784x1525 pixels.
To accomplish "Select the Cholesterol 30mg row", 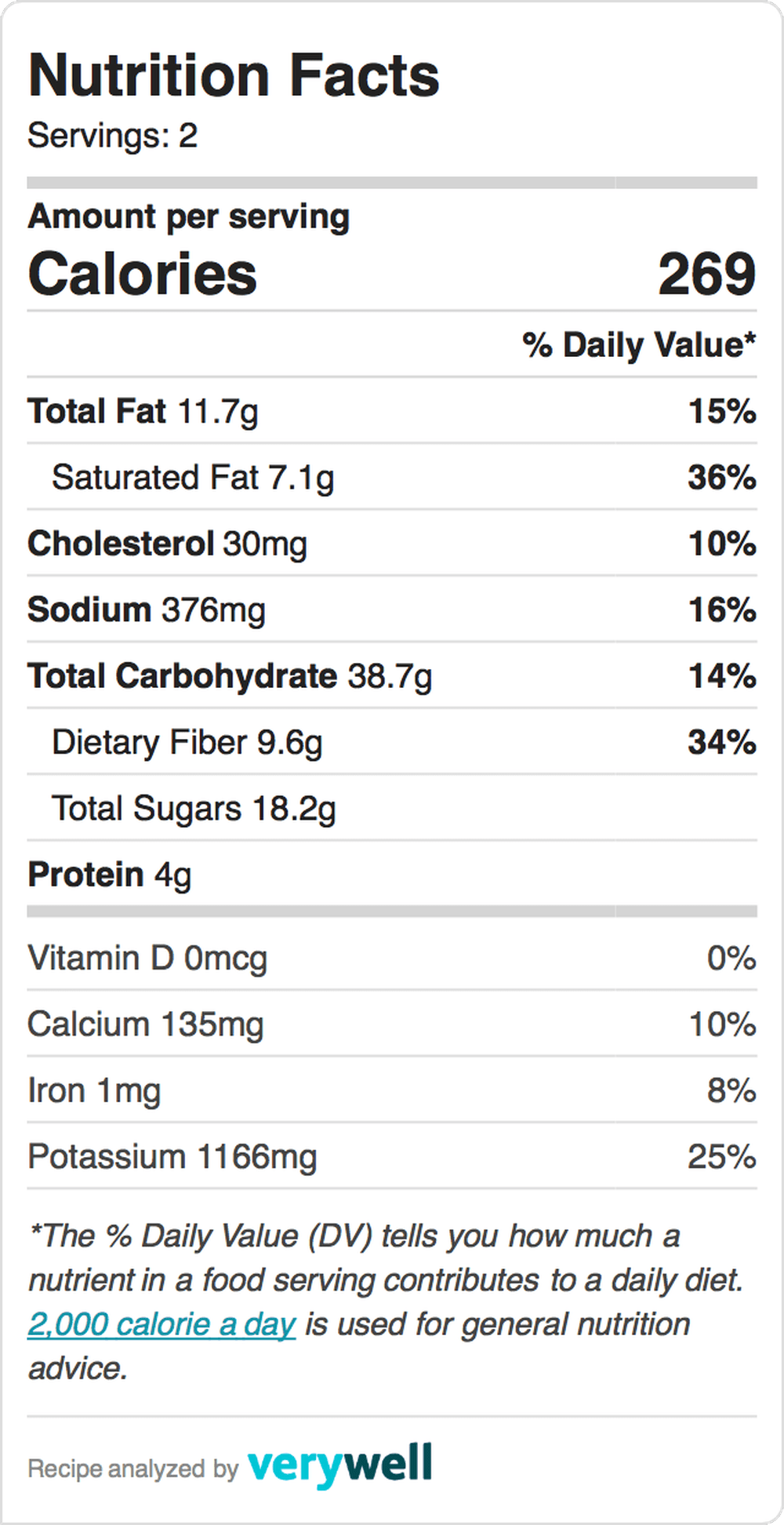I will pos(392,543).
